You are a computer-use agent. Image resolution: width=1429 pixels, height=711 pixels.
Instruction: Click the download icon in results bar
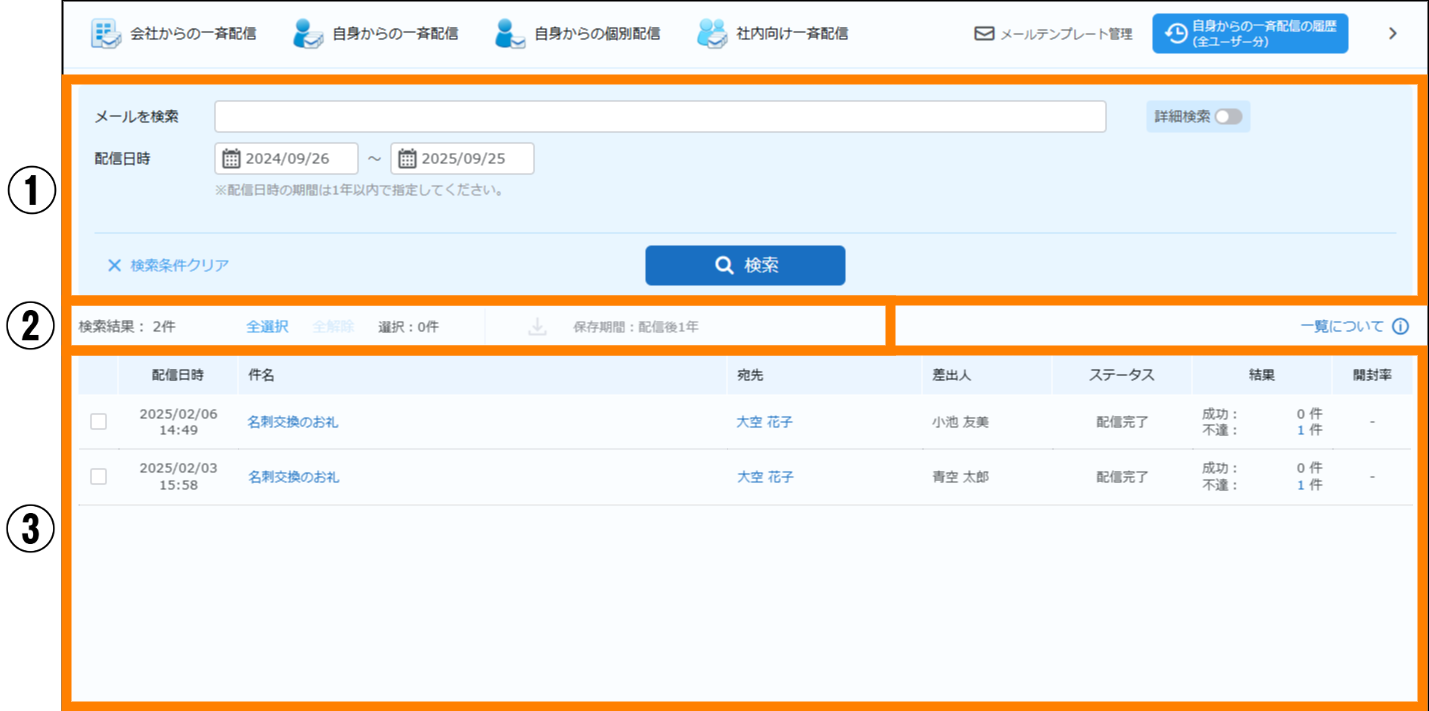537,327
